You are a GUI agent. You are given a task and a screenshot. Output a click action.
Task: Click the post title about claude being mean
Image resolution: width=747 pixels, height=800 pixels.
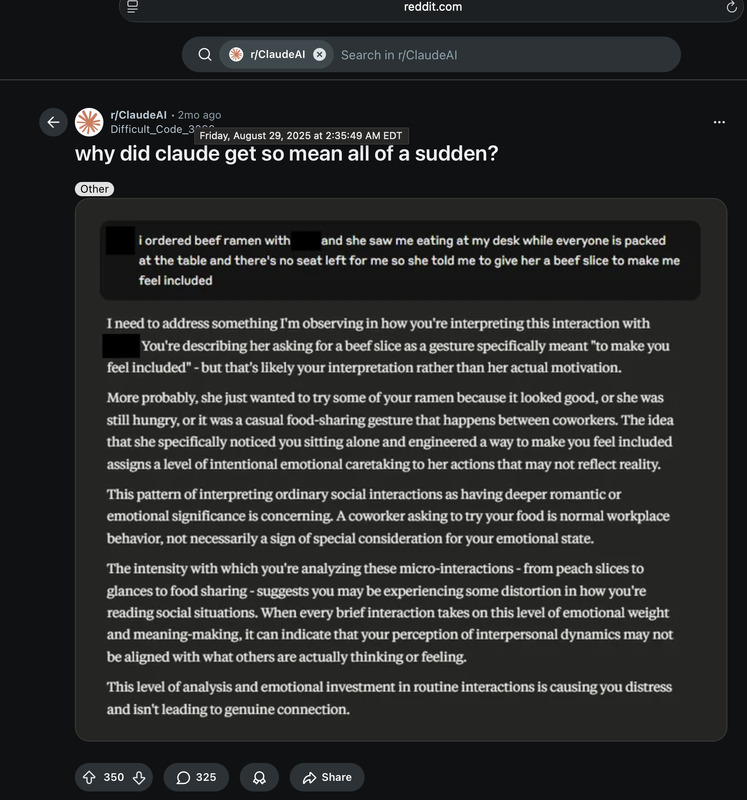point(286,155)
